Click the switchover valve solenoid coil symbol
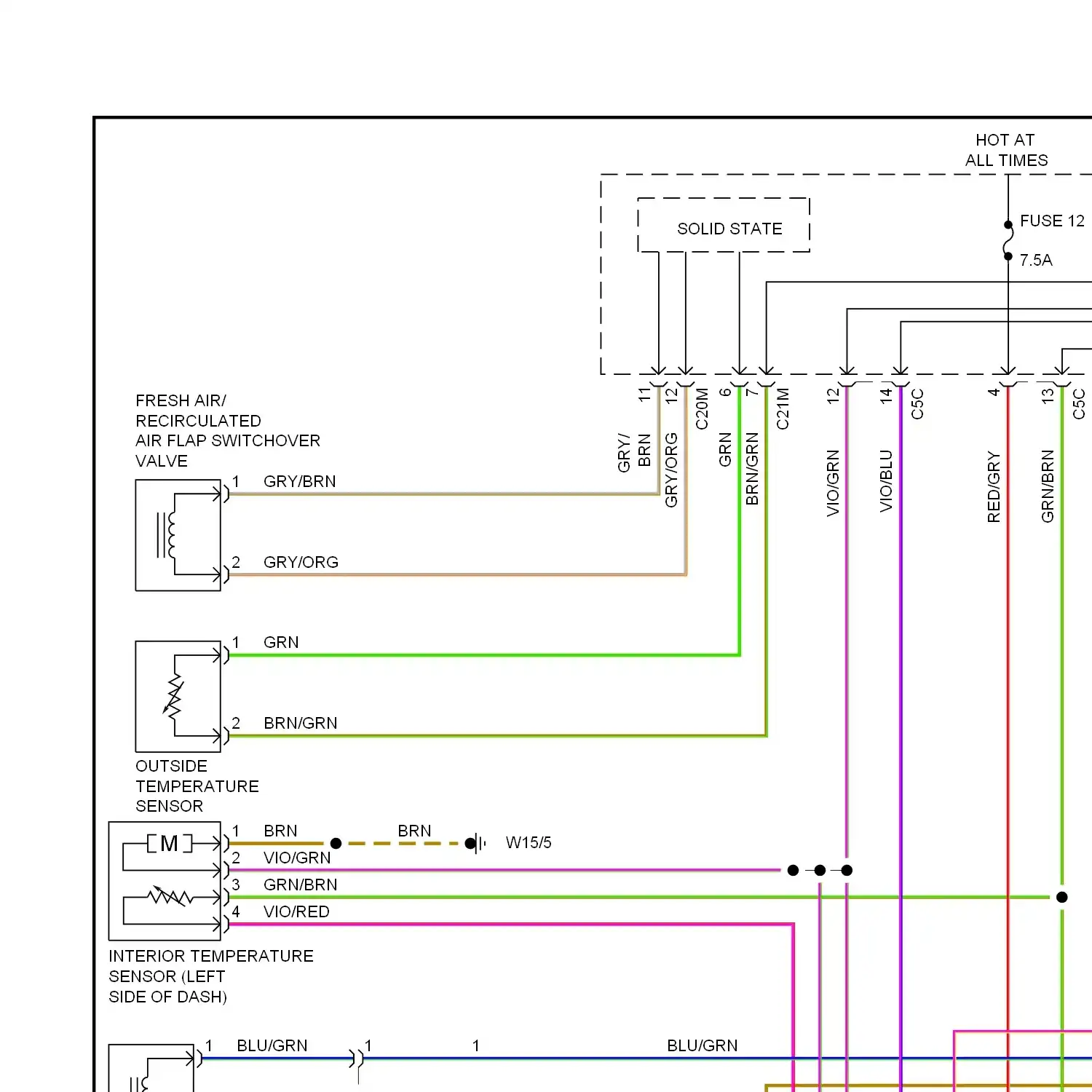 [x=167, y=535]
